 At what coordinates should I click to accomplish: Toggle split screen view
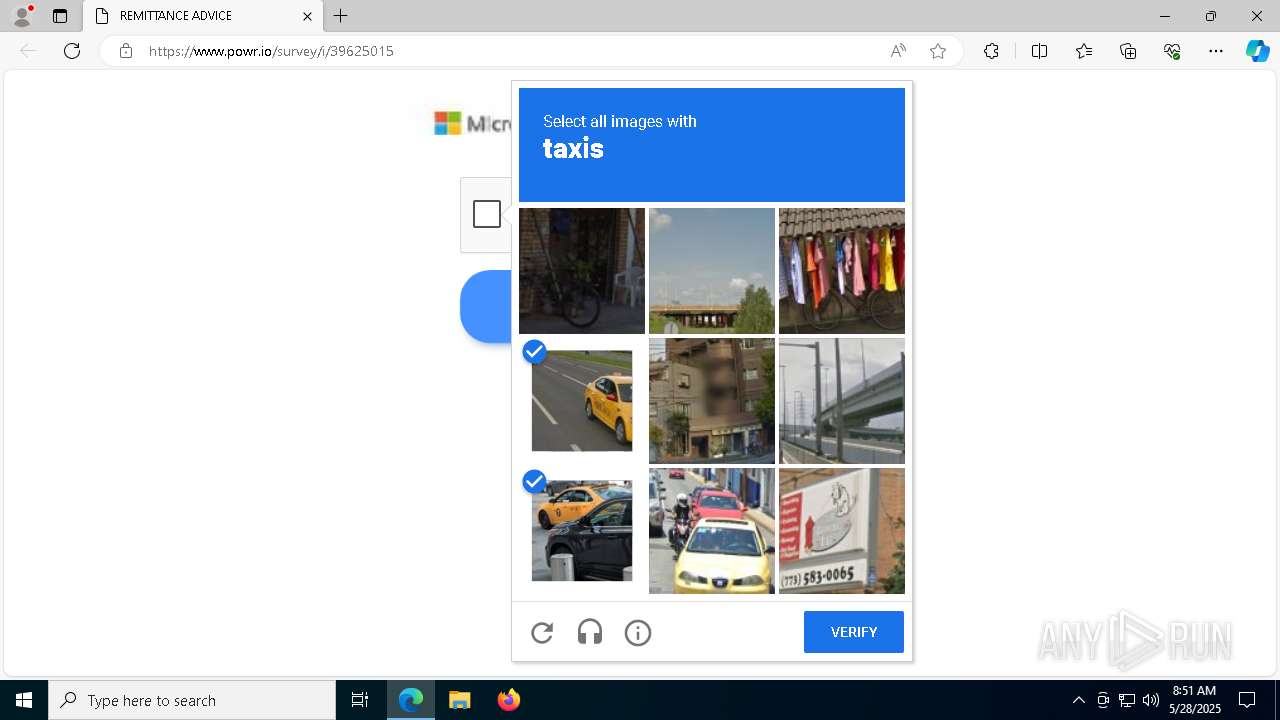point(1039,51)
